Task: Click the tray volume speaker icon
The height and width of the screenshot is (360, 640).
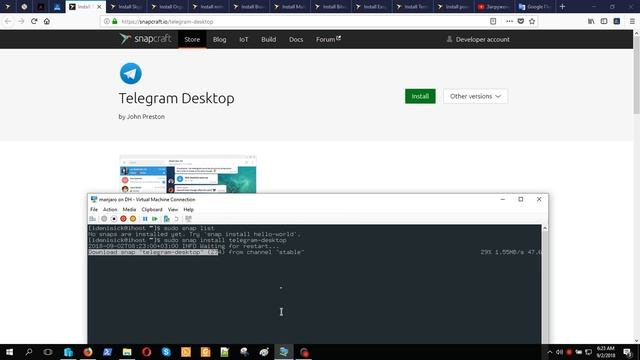Action: 559,352
